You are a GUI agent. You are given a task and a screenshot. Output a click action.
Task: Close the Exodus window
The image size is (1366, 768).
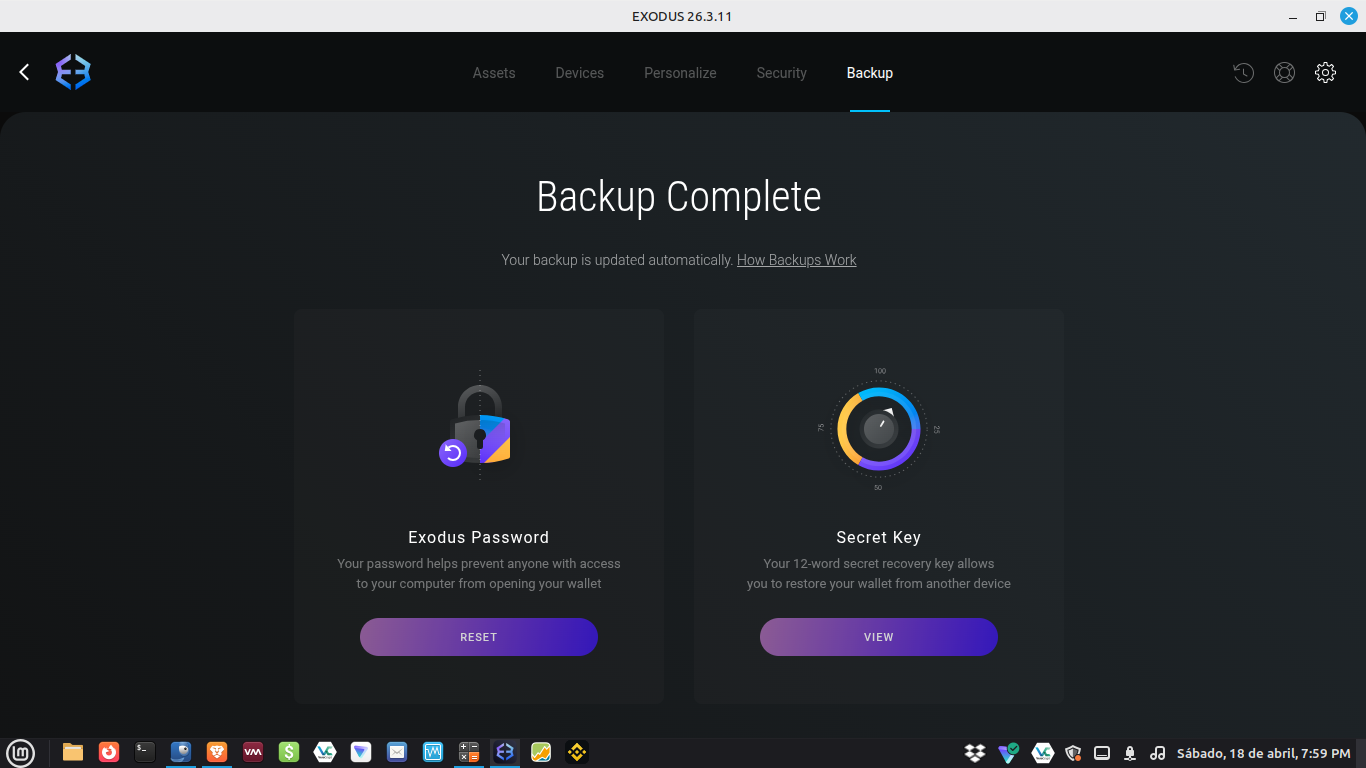click(x=1348, y=16)
